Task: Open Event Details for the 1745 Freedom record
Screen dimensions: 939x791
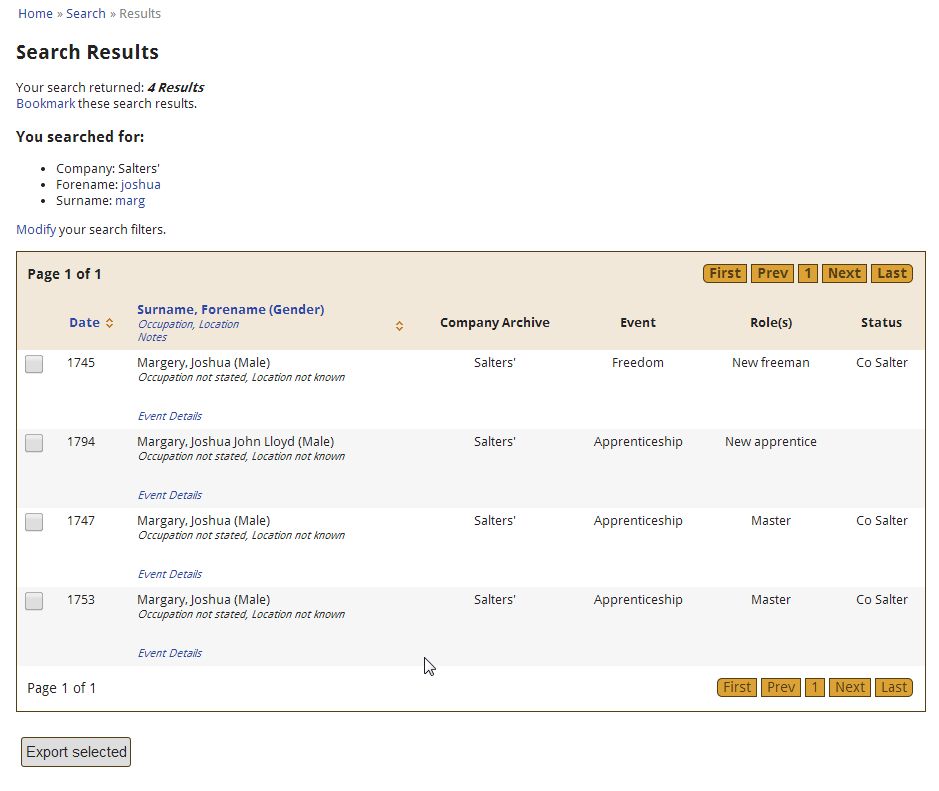Action: point(169,416)
